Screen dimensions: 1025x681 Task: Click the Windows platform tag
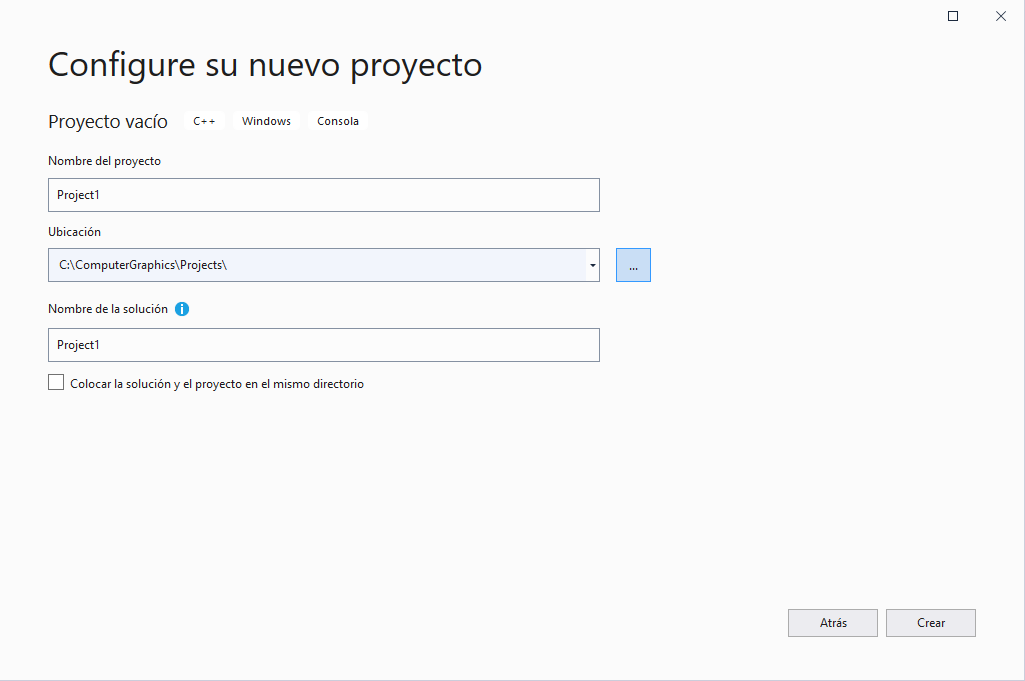point(266,120)
